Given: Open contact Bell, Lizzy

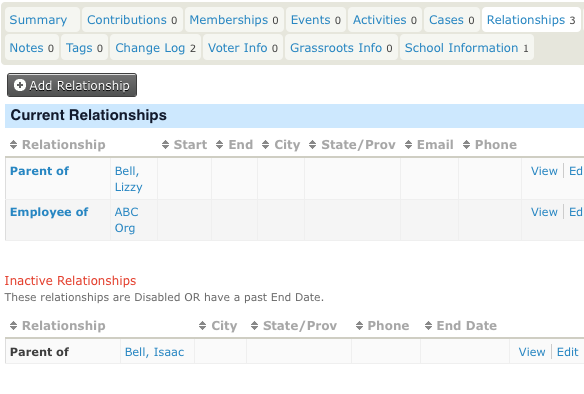Looking at the screenshot, I should tap(128, 179).
